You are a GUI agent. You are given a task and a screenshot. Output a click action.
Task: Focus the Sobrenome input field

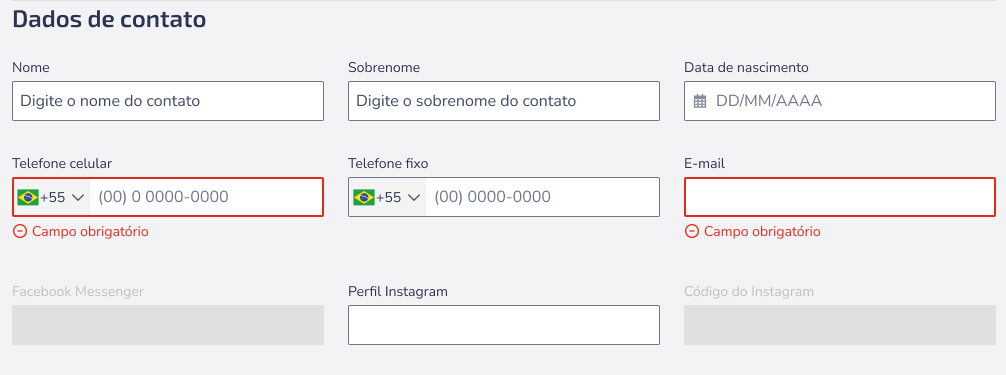coord(504,101)
